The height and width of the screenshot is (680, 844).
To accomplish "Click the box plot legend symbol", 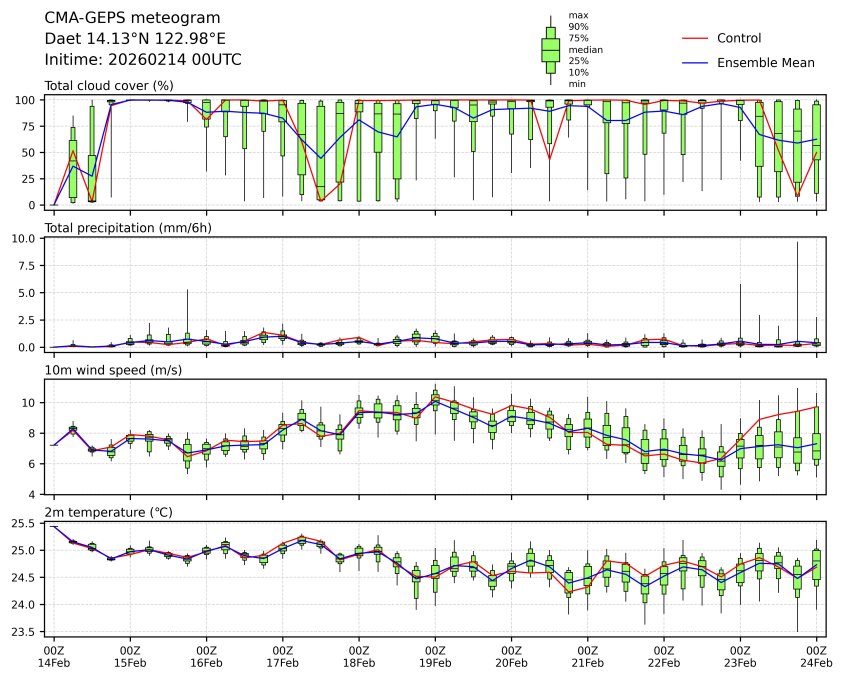I will [550, 49].
